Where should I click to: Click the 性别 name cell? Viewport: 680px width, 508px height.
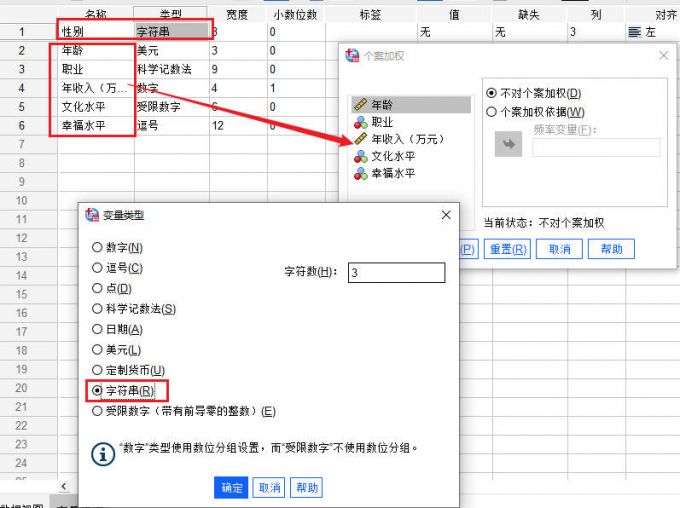coord(96,32)
